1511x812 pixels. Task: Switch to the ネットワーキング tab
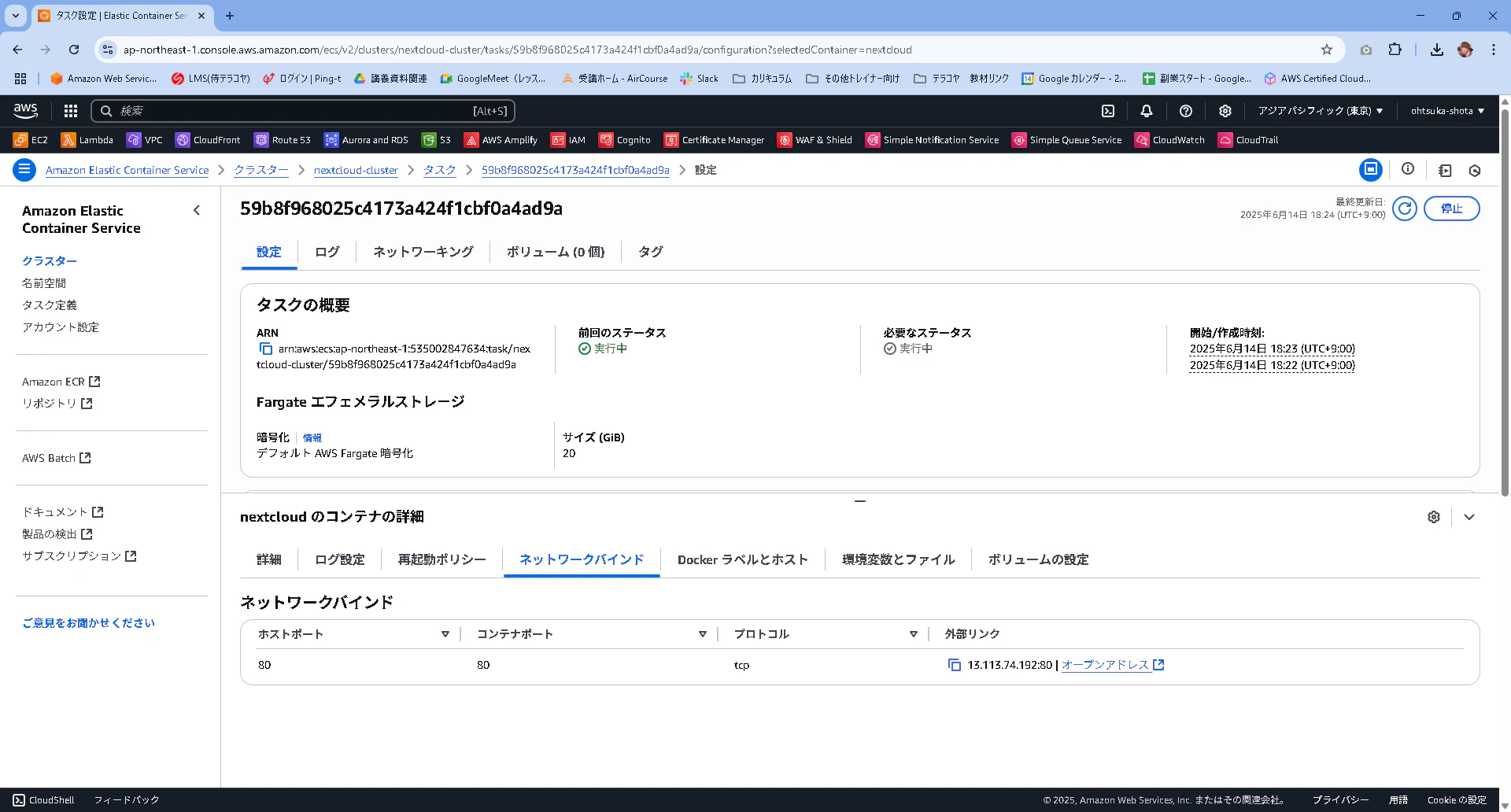423,252
